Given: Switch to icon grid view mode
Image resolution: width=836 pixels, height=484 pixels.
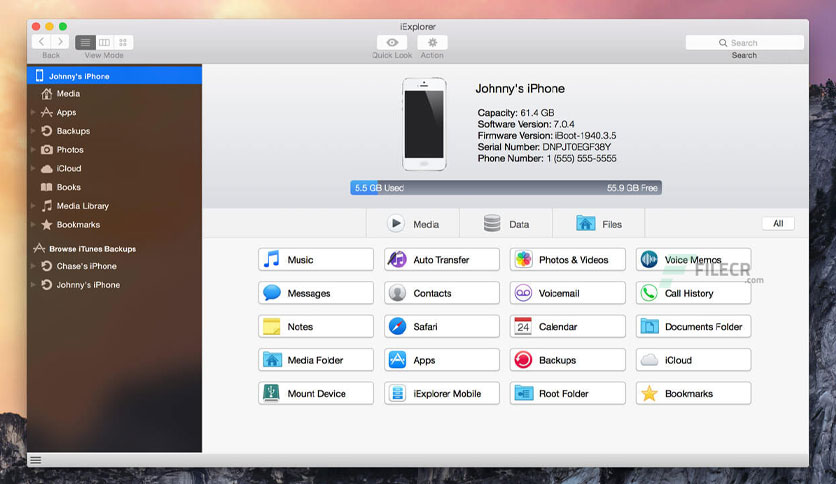Looking at the screenshot, I should pyautogui.click(x=123, y=42).
